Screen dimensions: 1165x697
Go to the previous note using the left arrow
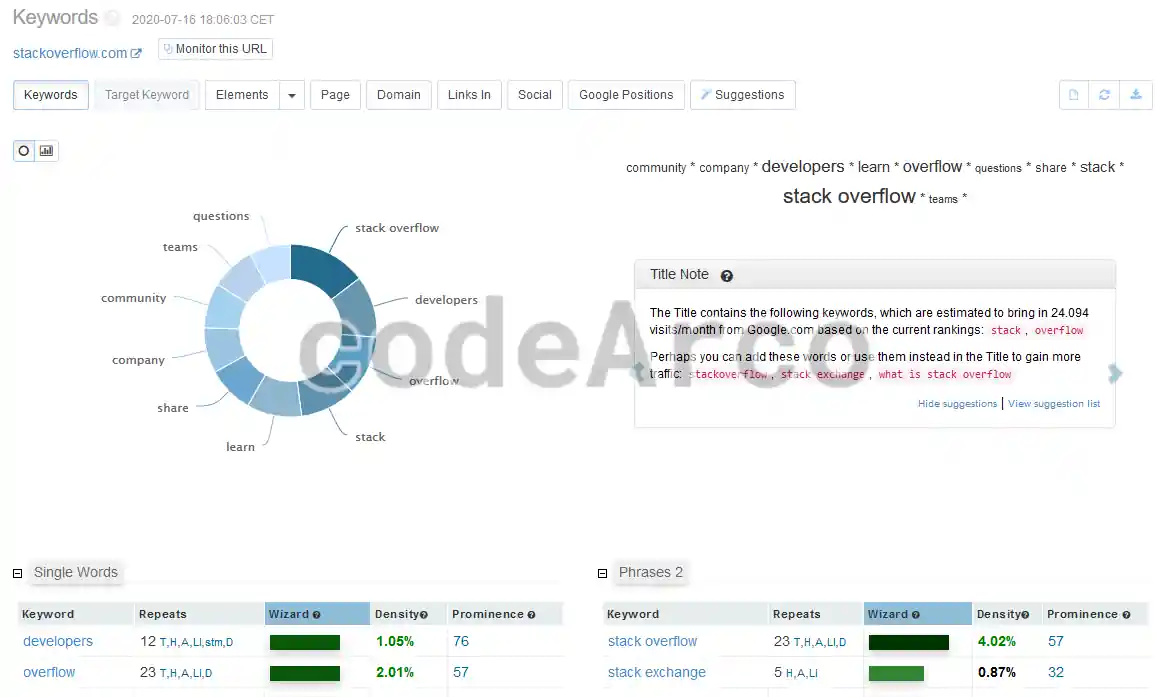(x=637, y=372)
